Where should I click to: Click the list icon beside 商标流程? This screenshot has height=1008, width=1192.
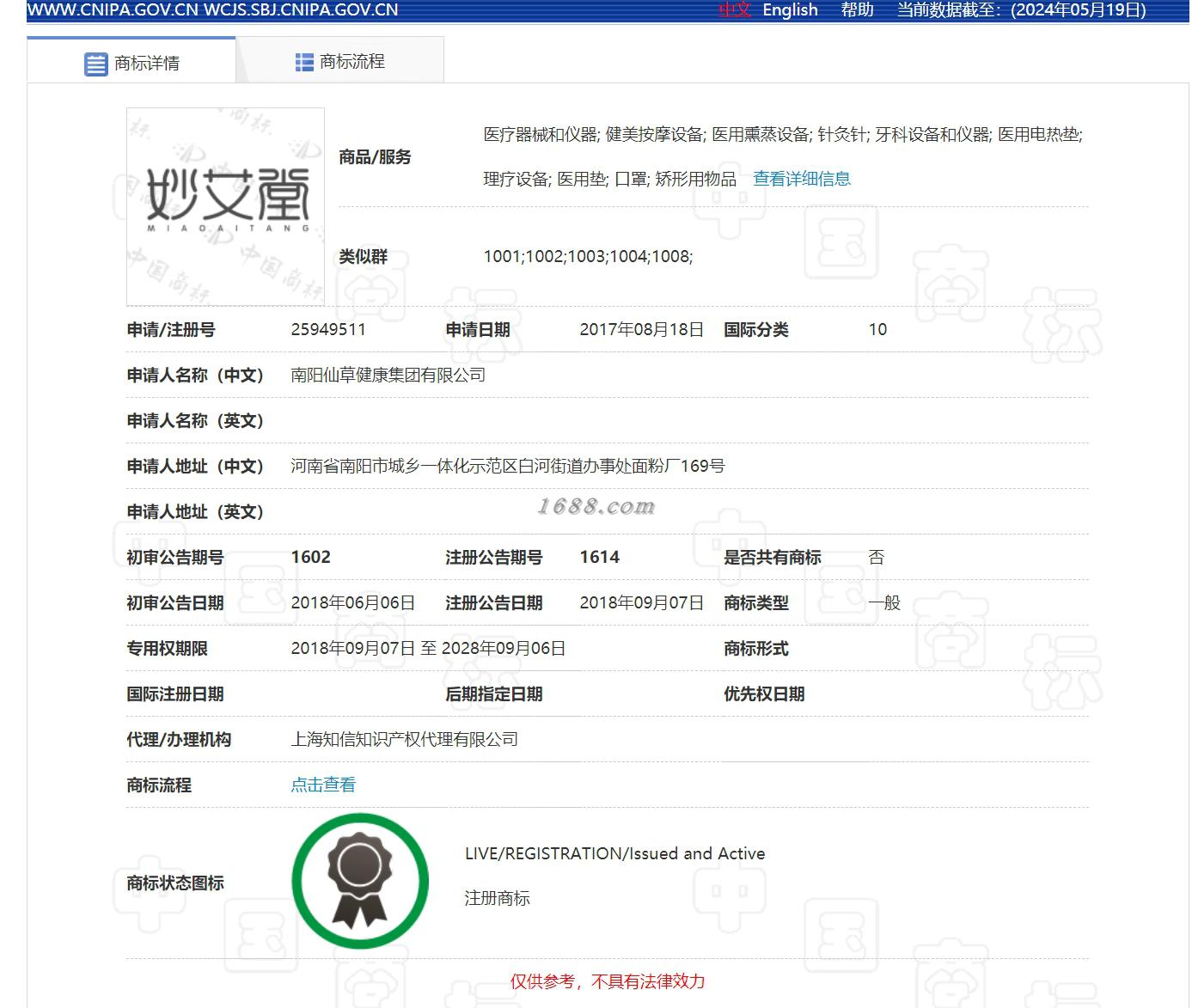coord(304,62)
